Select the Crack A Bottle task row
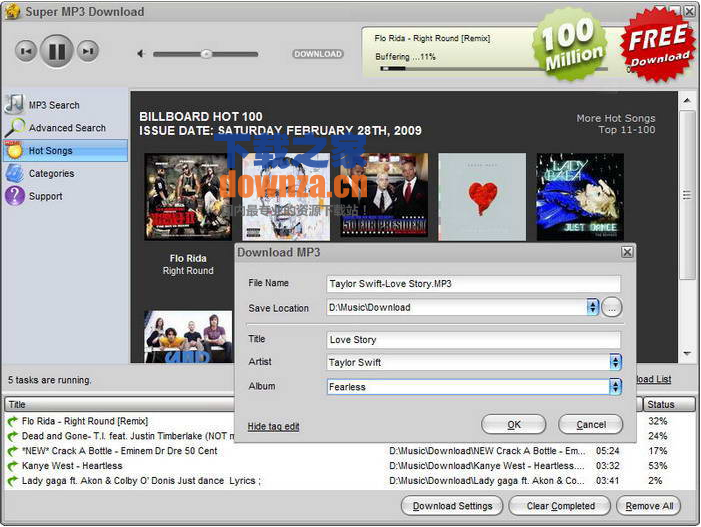The height and width of the screenshot is (527, 701). tap(350, 451)
